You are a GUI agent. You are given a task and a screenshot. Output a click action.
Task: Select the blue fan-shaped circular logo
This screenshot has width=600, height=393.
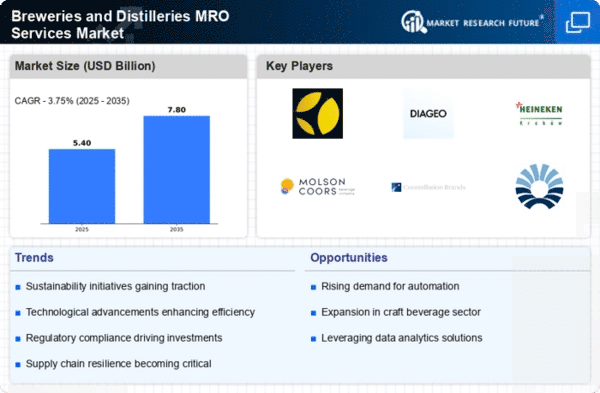click(x=539, y=186)
